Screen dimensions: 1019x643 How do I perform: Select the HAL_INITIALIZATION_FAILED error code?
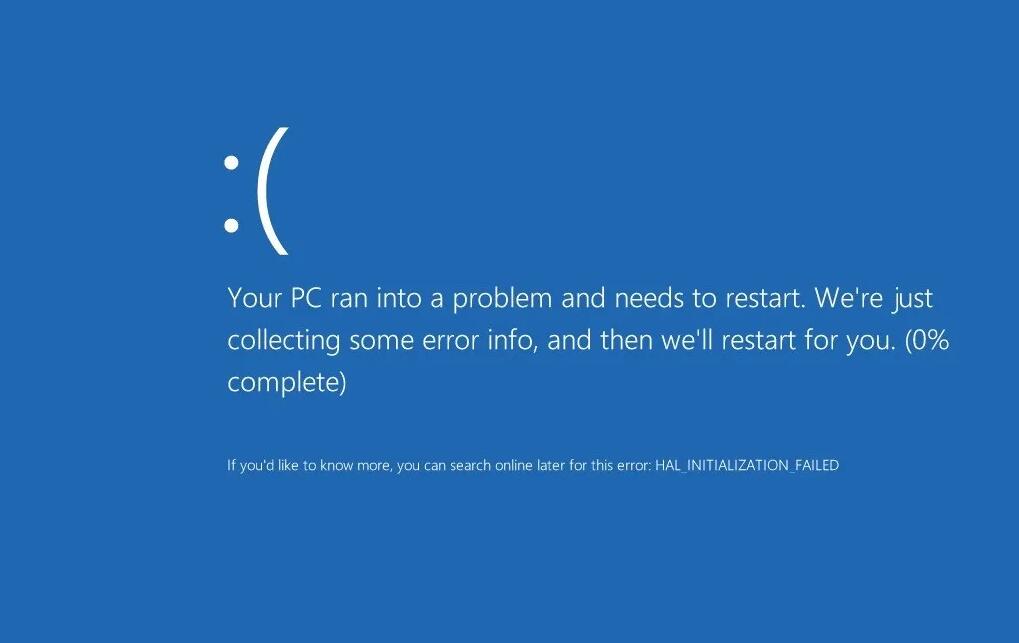747,466
